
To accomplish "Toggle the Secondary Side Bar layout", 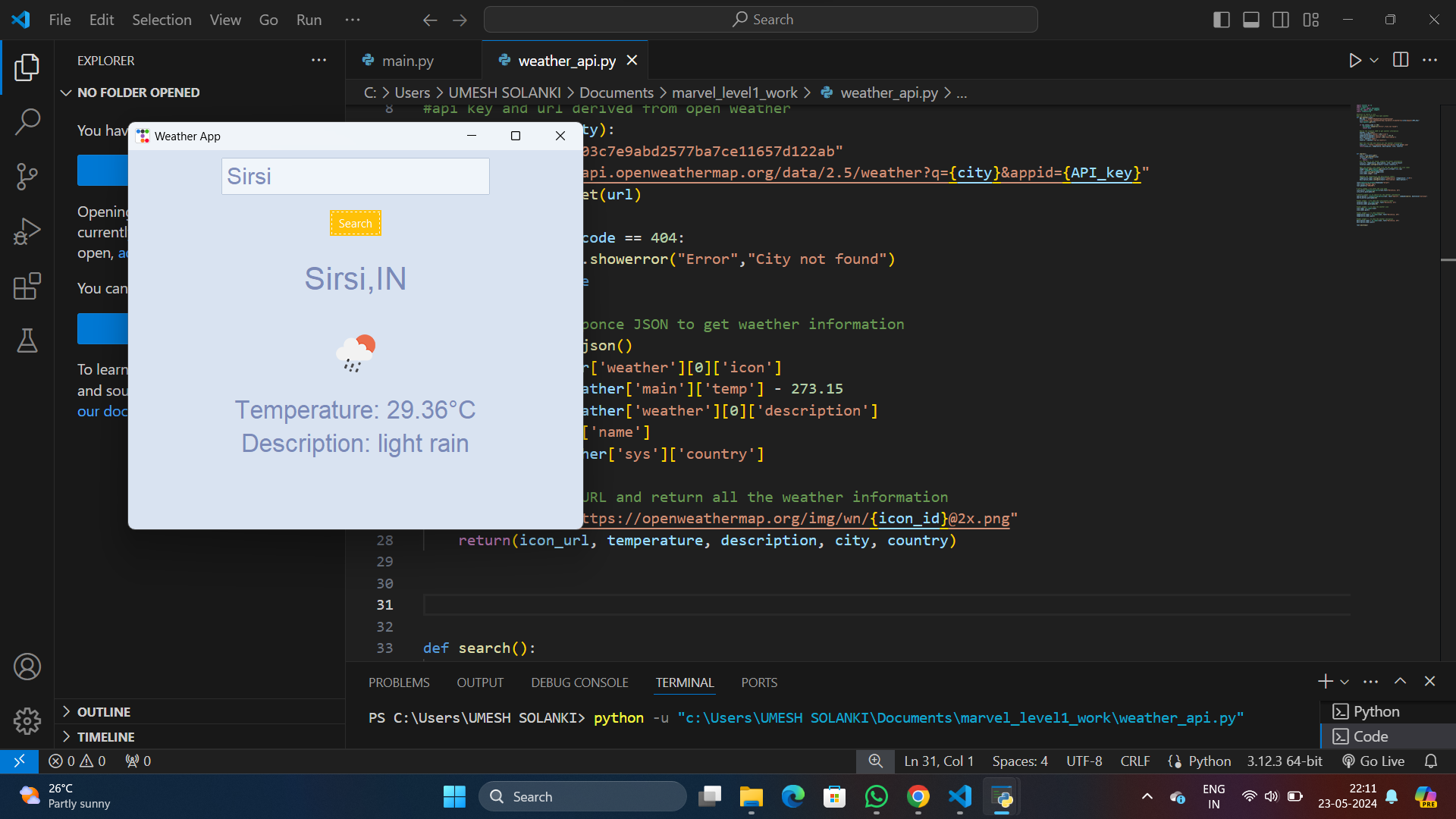I will pos(1281,20).
